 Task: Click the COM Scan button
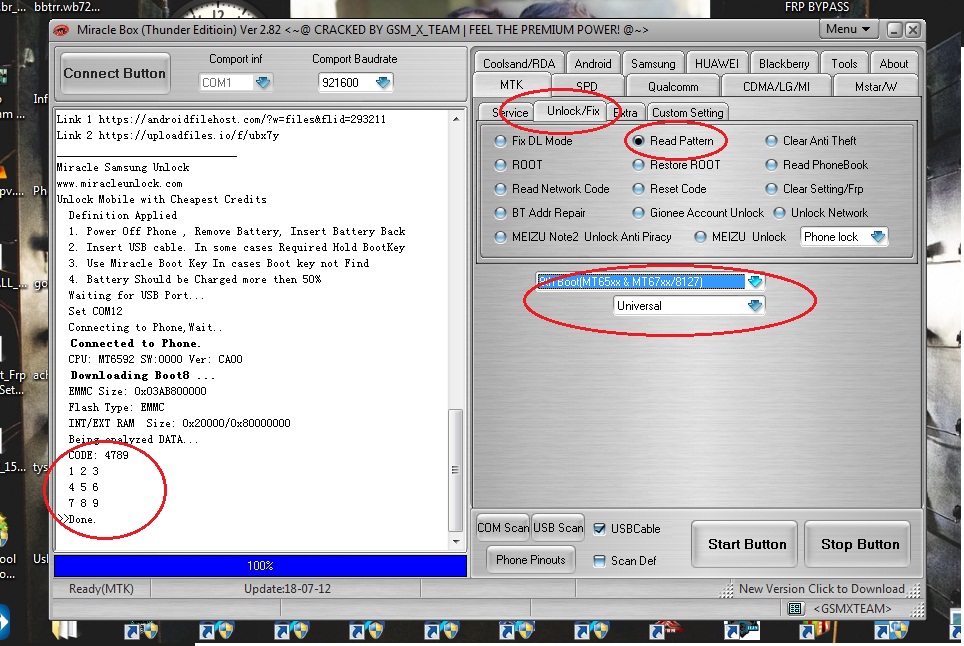(503, 527)
